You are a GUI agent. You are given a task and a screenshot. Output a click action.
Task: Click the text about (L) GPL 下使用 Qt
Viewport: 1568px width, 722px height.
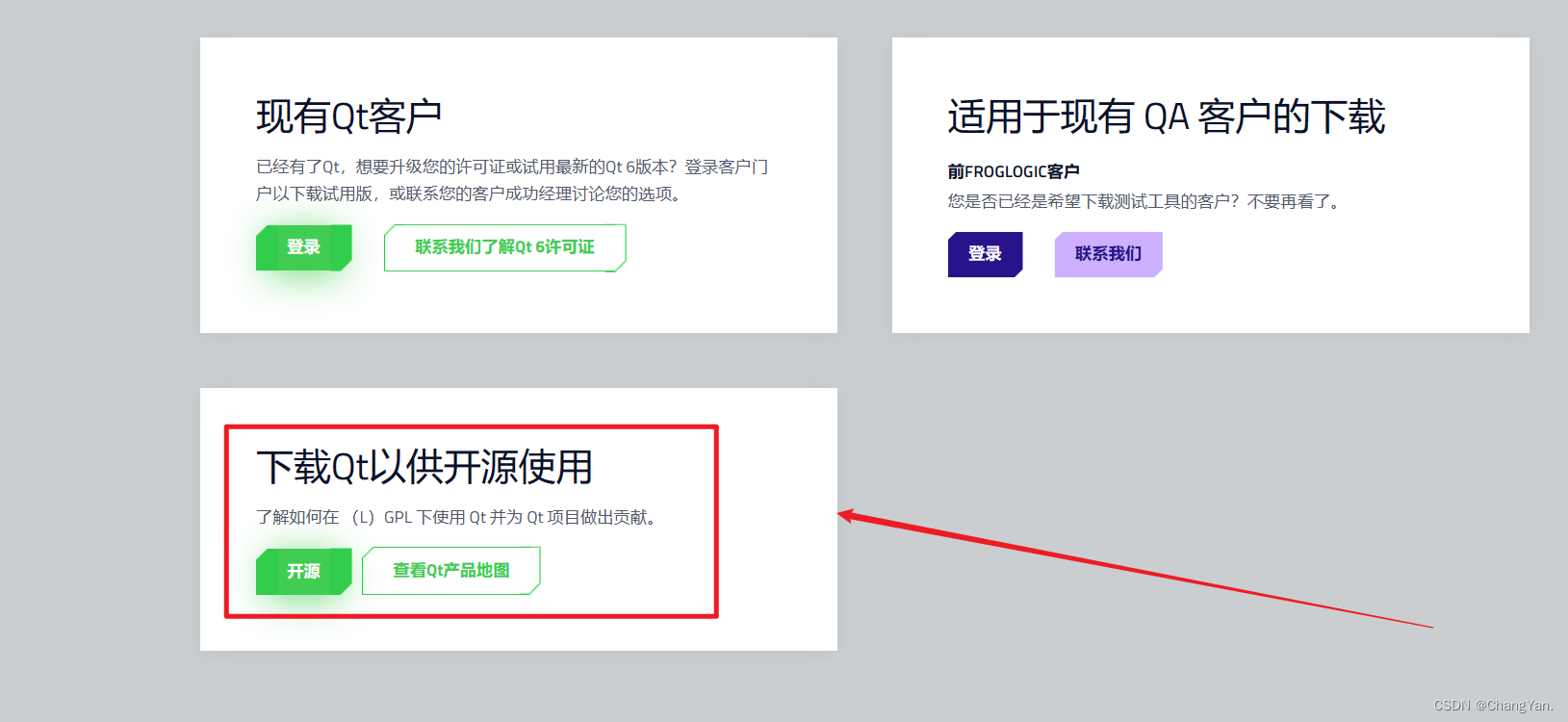point(458,517)
